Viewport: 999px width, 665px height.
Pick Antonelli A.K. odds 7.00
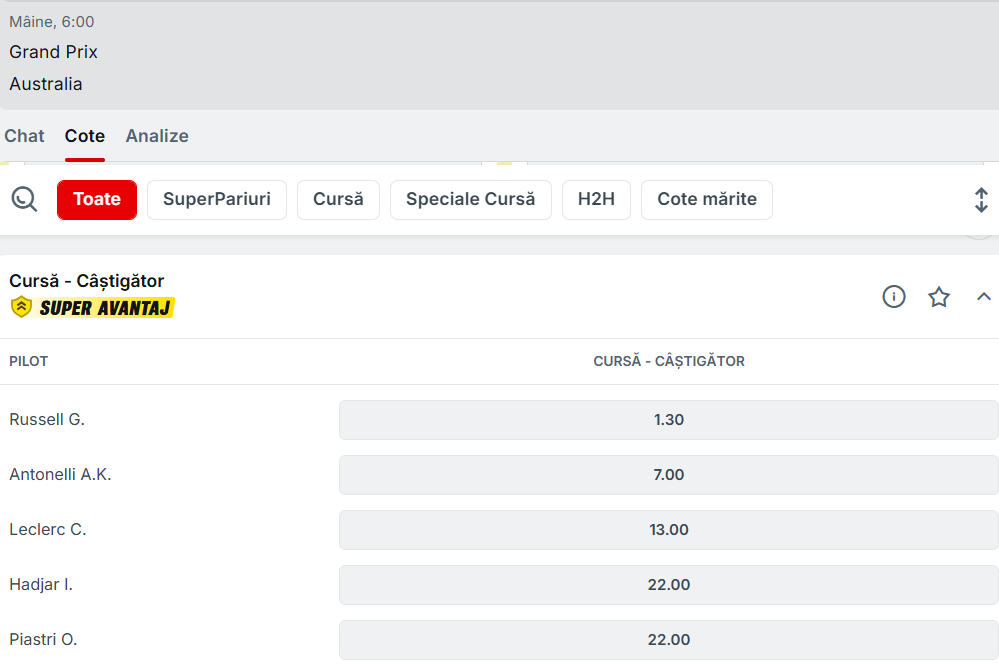[x=668, y=475]
